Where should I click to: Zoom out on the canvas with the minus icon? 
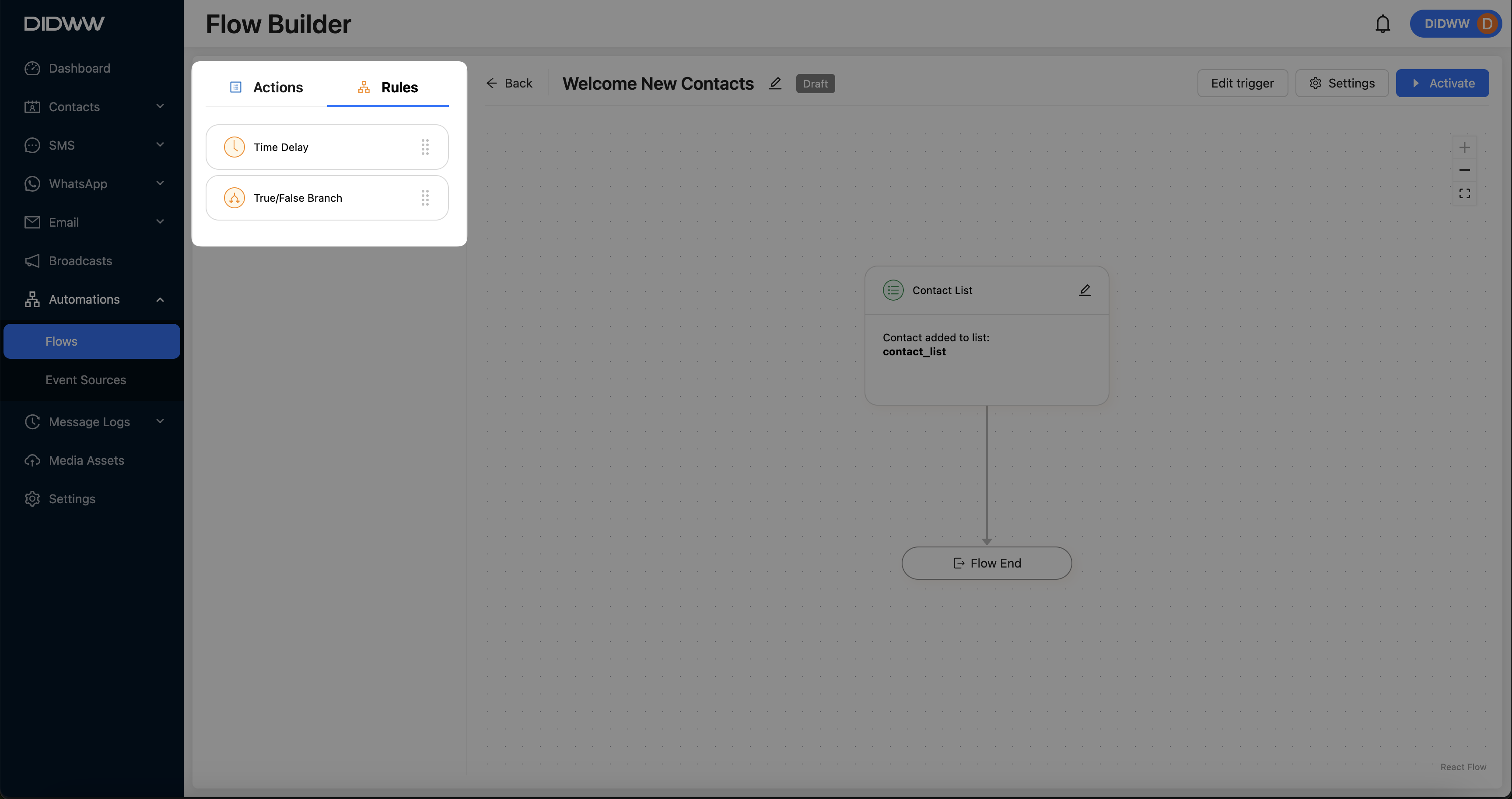(x=1464, y=170)
